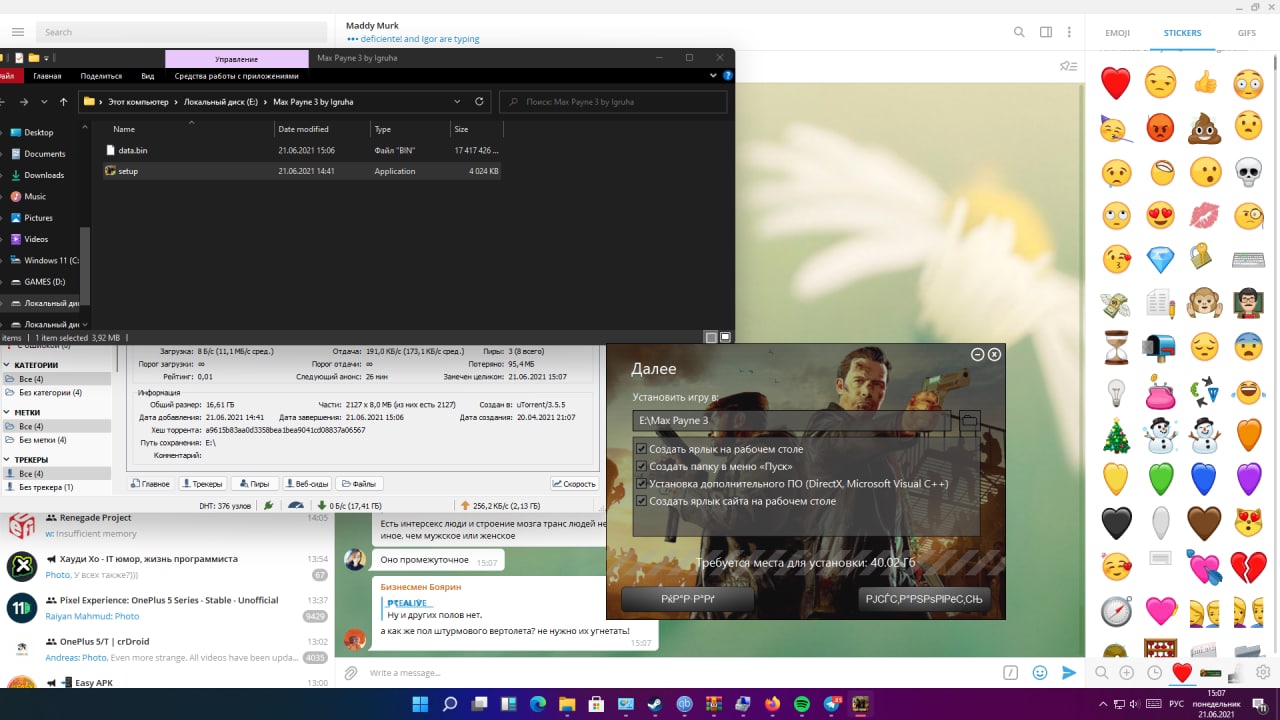This screenshot has height=720, width=1280.
Task: Switch to the EMOJI tab
Action: [1117, 33]
